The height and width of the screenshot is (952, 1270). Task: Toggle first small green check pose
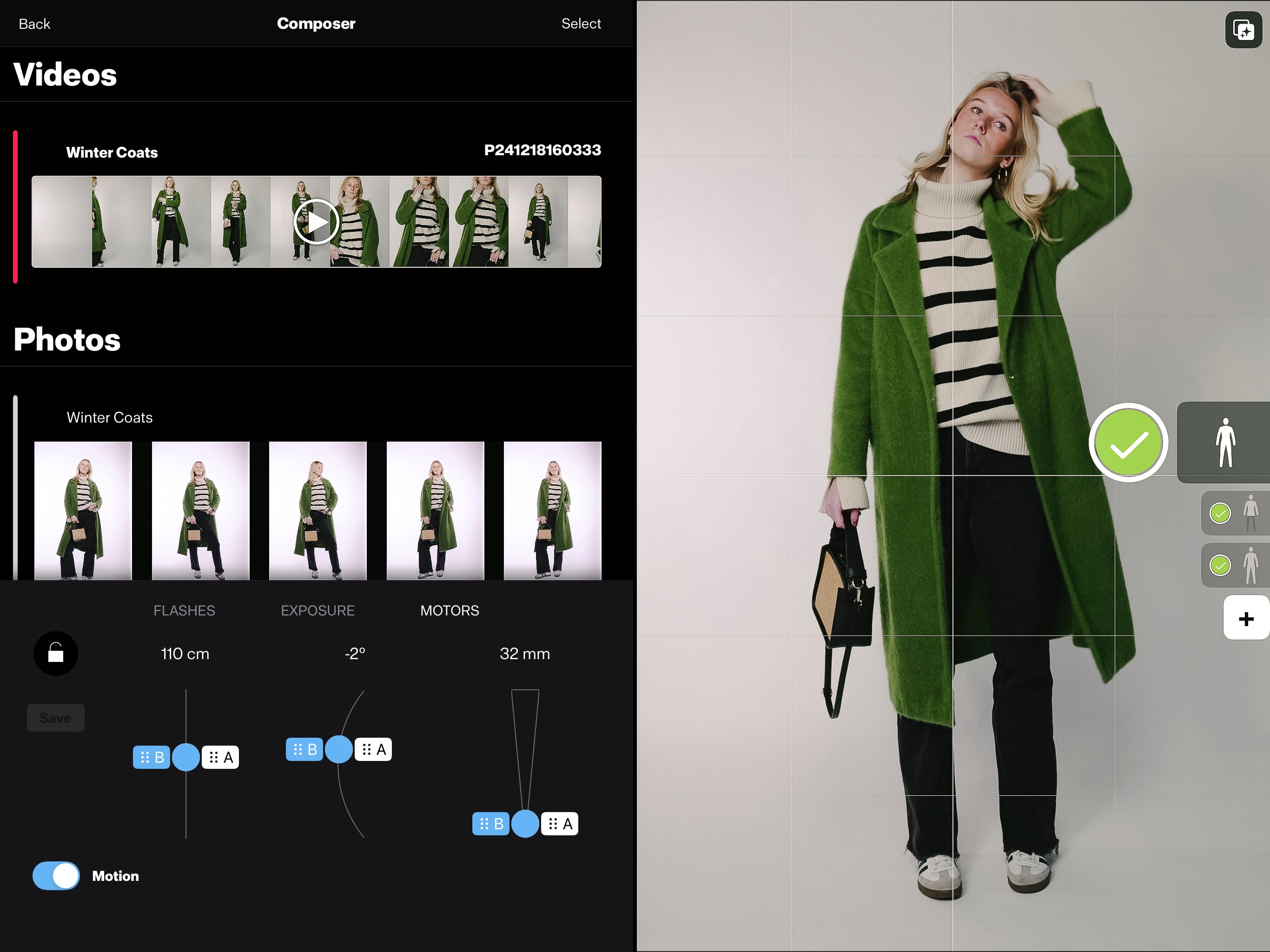1220,513
